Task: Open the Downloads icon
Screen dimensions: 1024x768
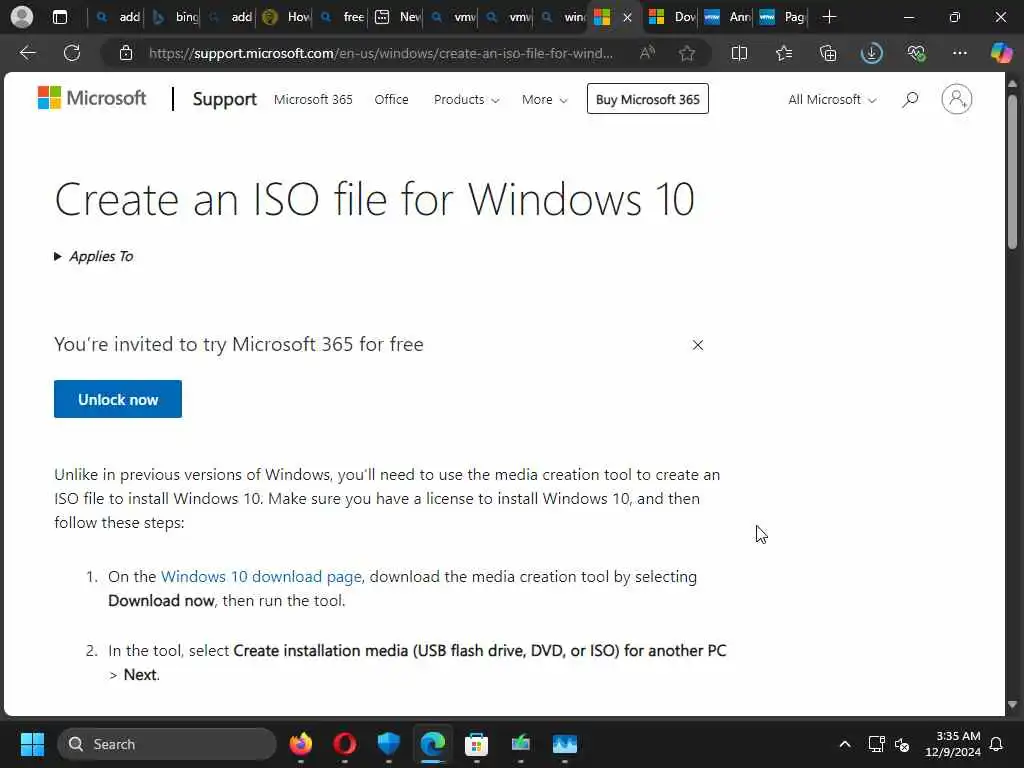Action: 872,53
